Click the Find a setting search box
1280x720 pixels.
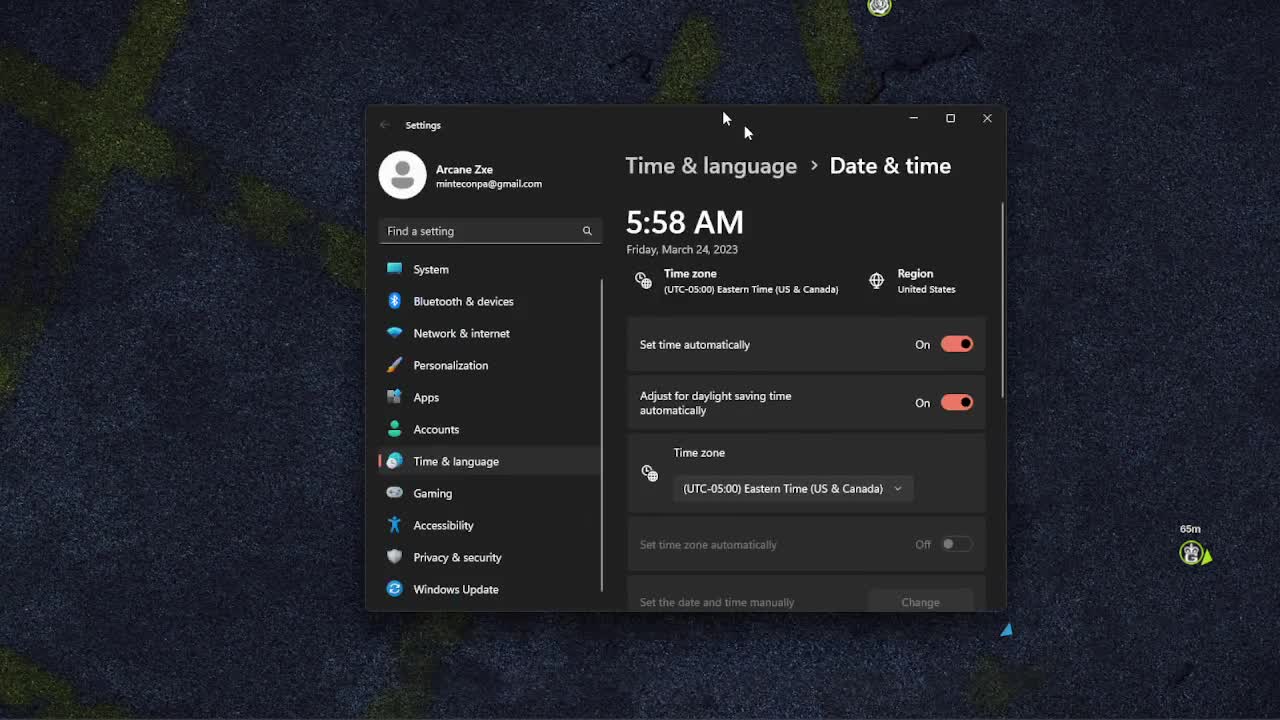pyautogui.click(x=480, y=231)
